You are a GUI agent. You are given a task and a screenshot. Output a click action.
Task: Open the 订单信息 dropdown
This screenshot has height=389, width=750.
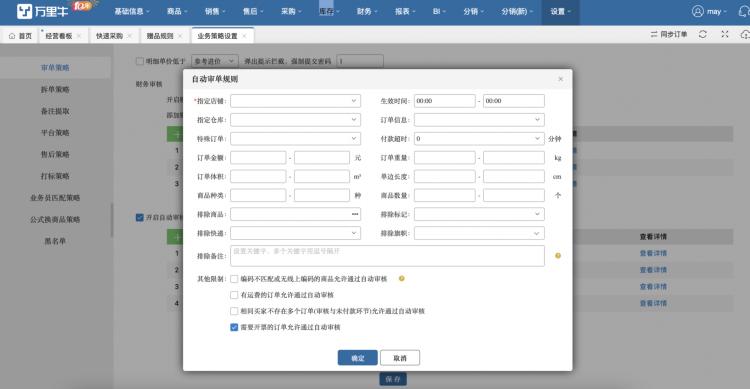click(x=479, y=120)
